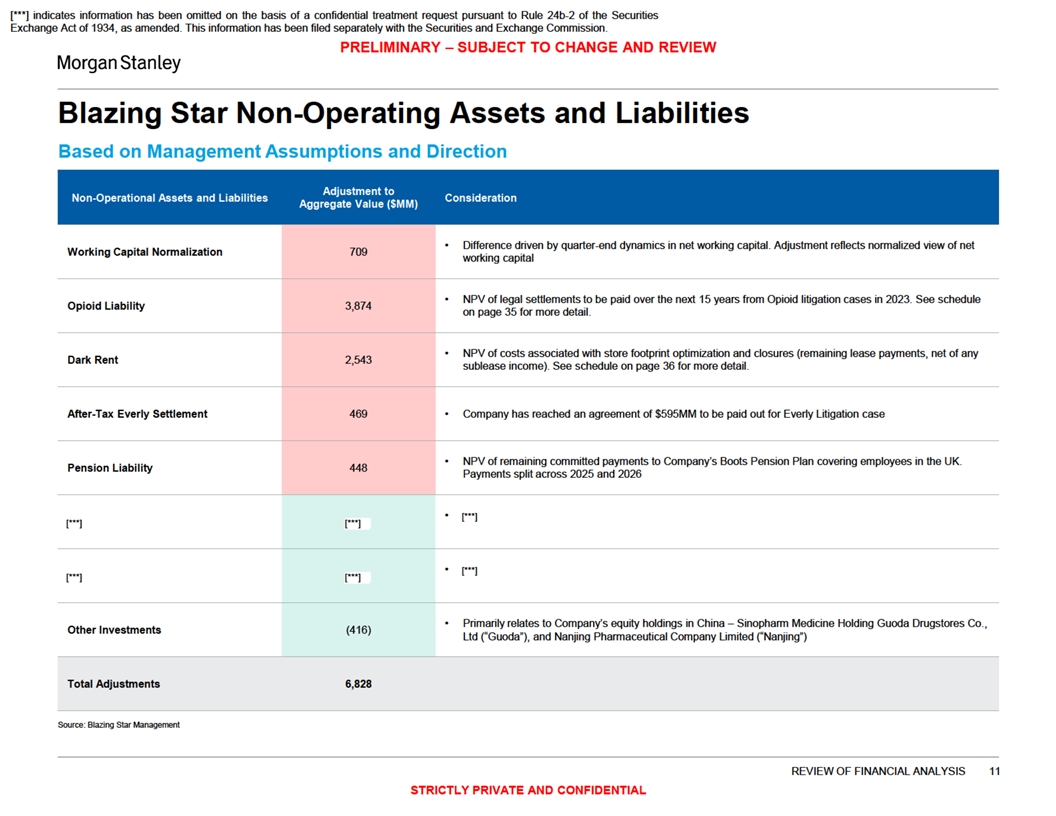The height and width of the screenshot is (816, 1056).
Task: Select the 'Working Capital Normalization' row label
Action: click(x=144, y=252)
